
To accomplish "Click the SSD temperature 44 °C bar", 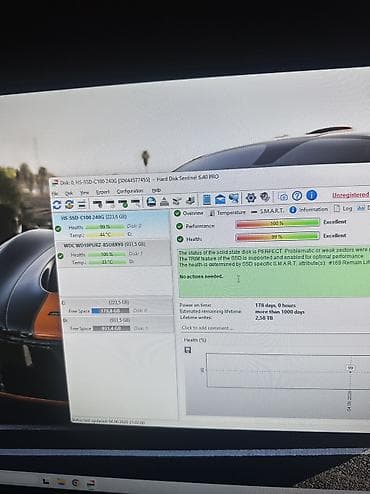I will pos(105,234).
